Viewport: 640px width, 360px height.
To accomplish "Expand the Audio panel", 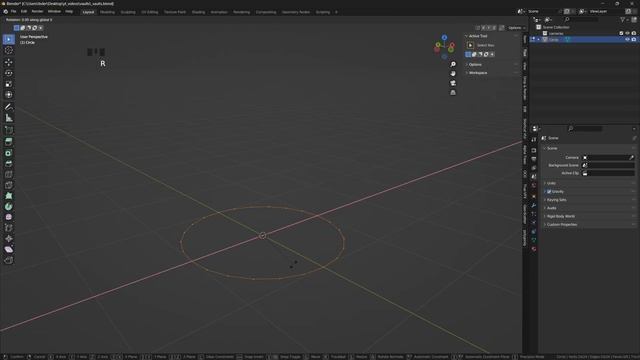I will pos(589,208).
